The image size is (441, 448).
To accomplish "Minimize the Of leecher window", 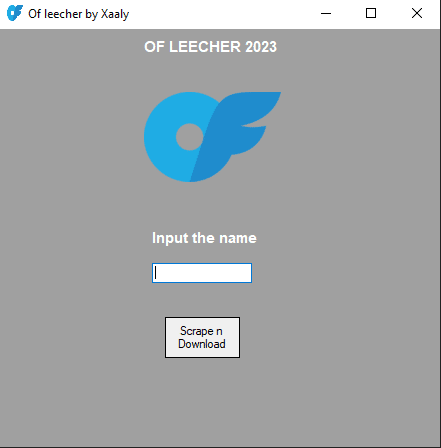I will tap(326, 14).
